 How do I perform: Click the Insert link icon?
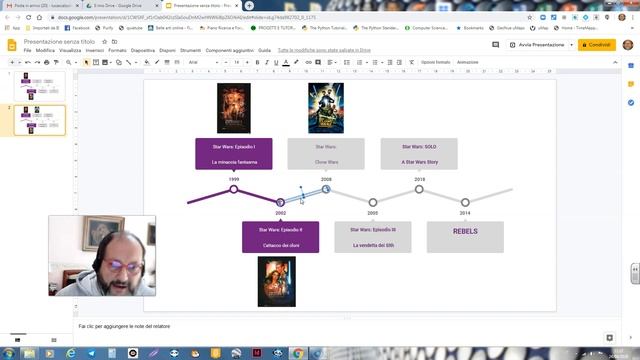click(308, 62)
